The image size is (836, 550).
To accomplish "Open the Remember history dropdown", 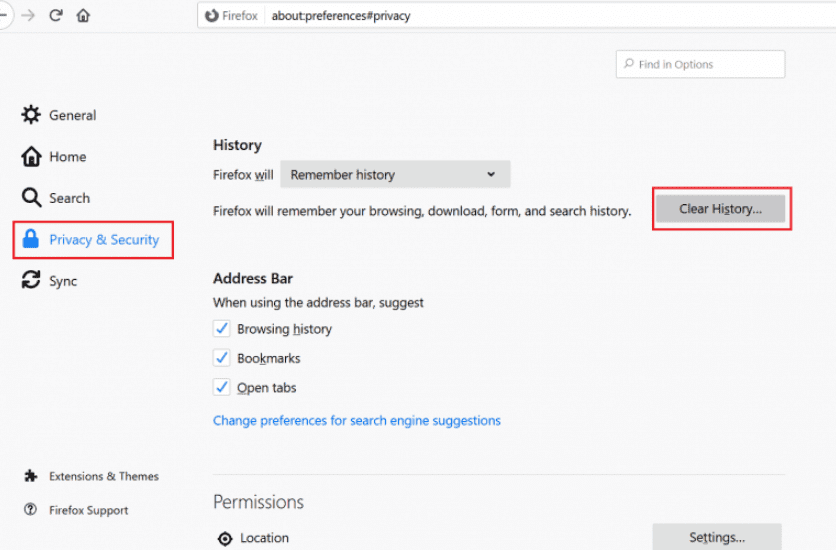I will (395, 174).
